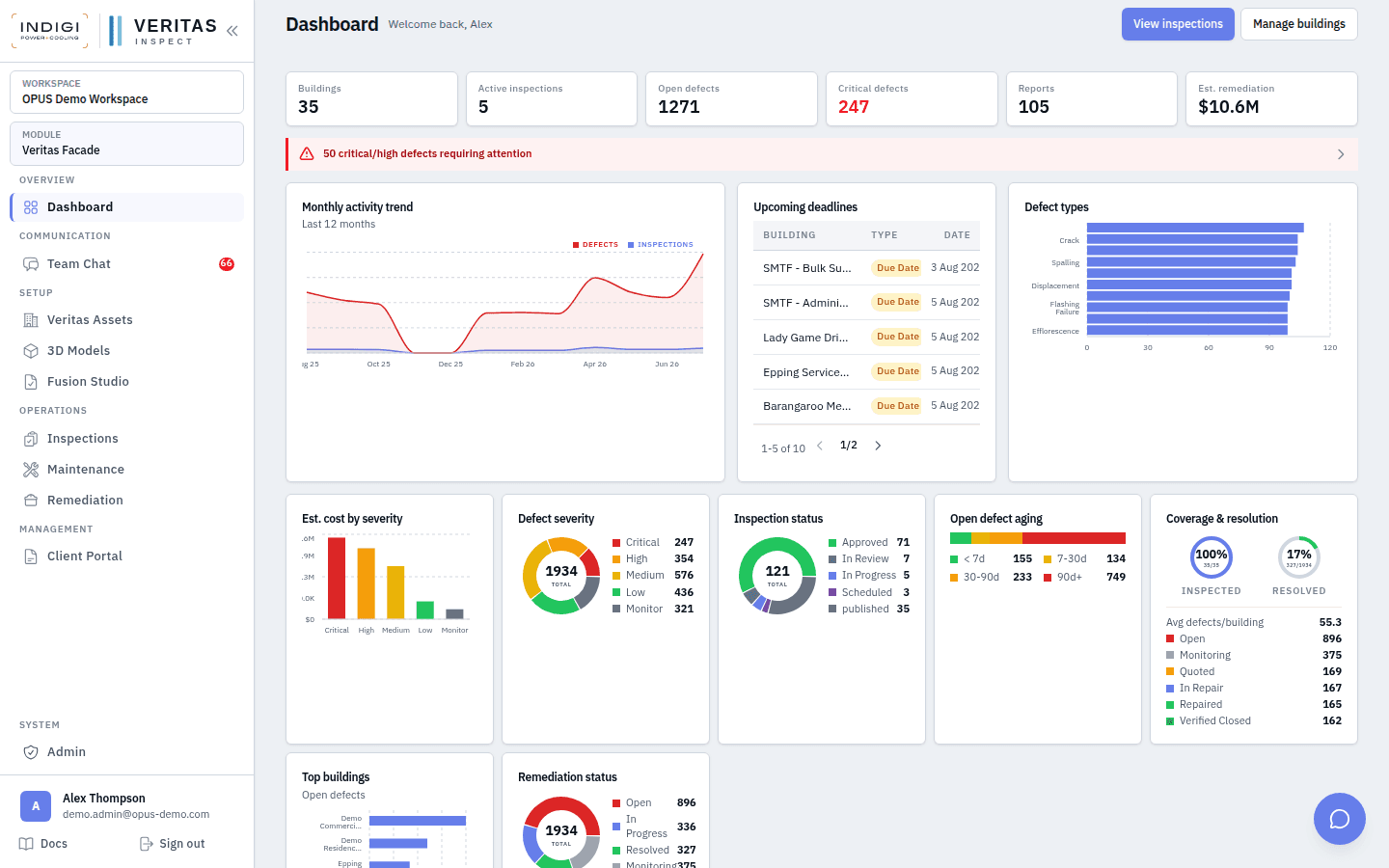The height and width of the screenshot is (868, 1389).
Task: Select the Barangaroo Me... deadline row
Action: click(866, 406)
